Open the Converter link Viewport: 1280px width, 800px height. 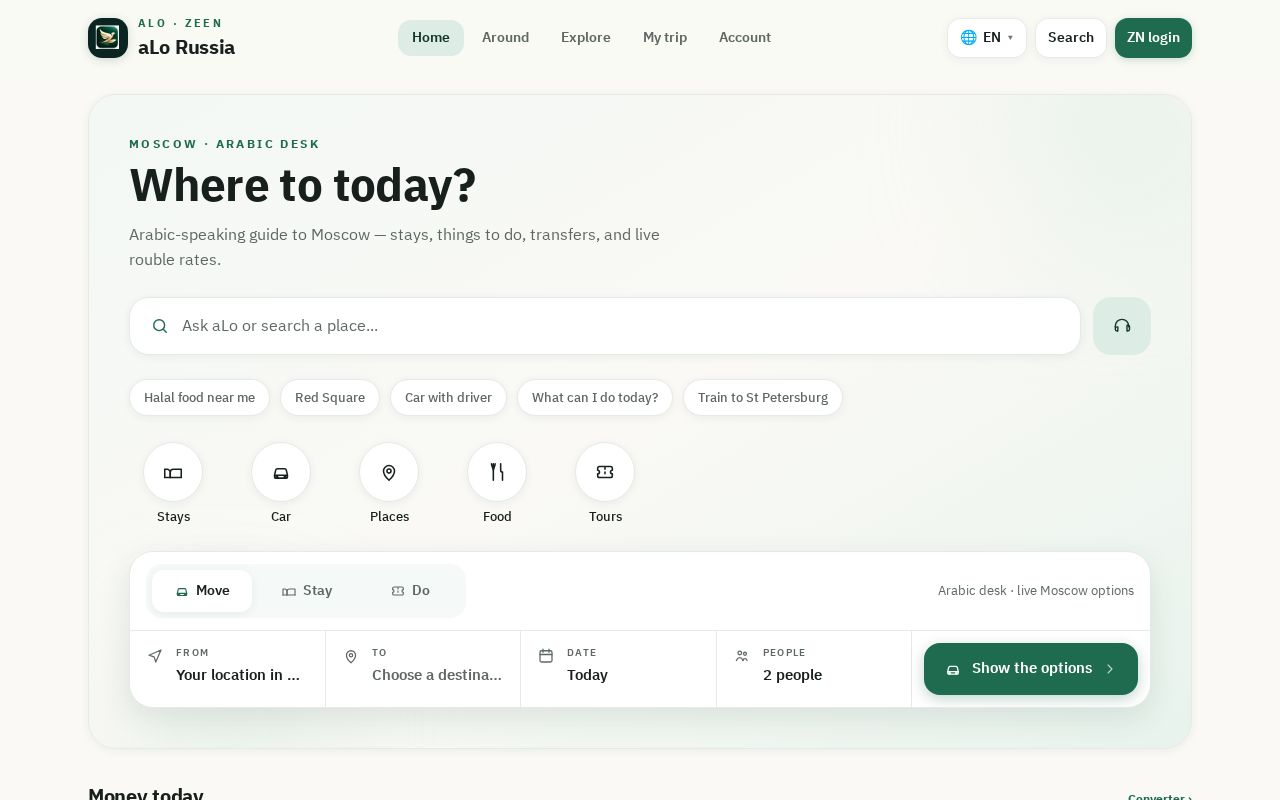[x=1160, y=797]
